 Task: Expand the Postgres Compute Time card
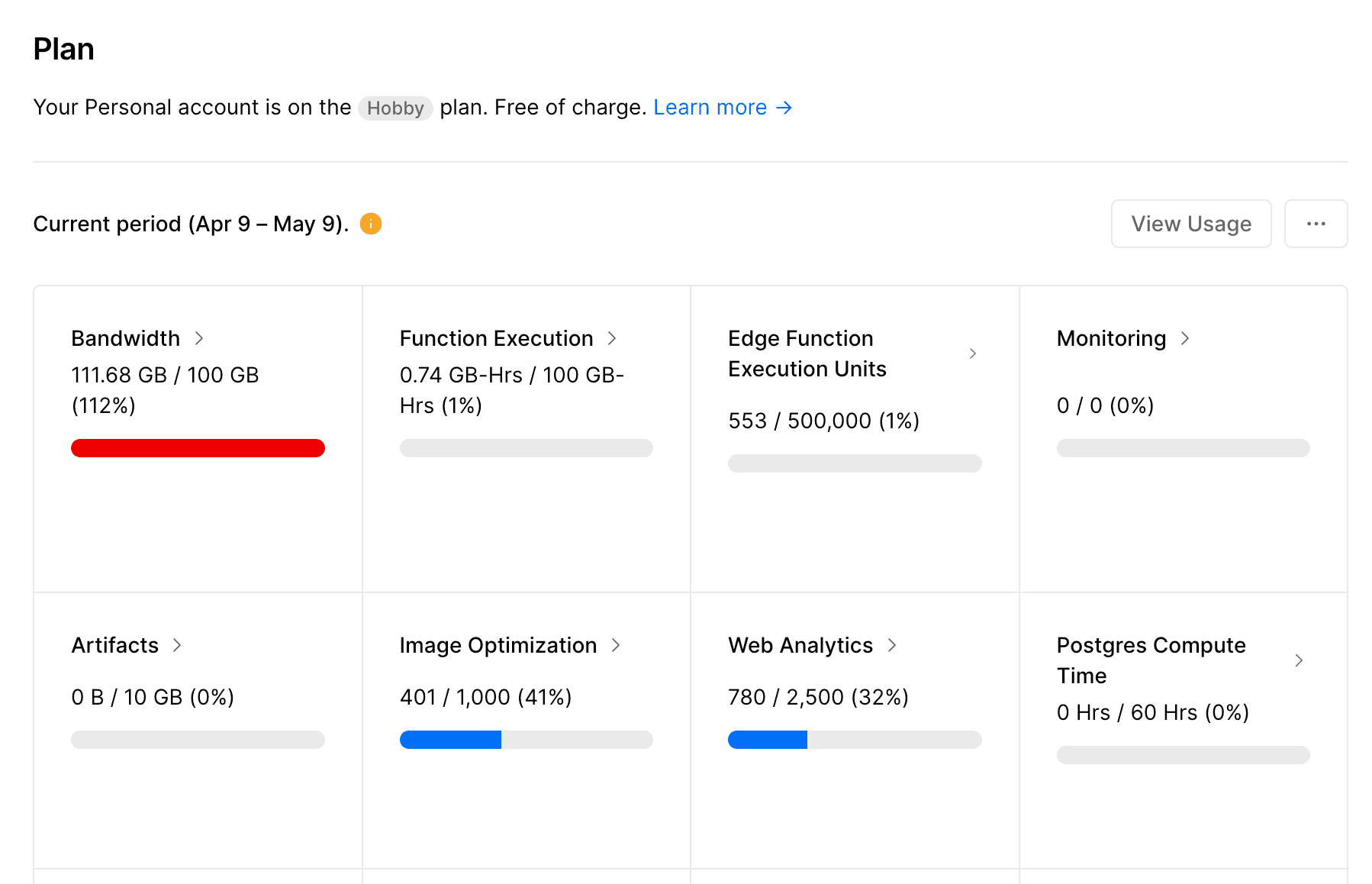pyautogui.click(x=1300, y=660)
